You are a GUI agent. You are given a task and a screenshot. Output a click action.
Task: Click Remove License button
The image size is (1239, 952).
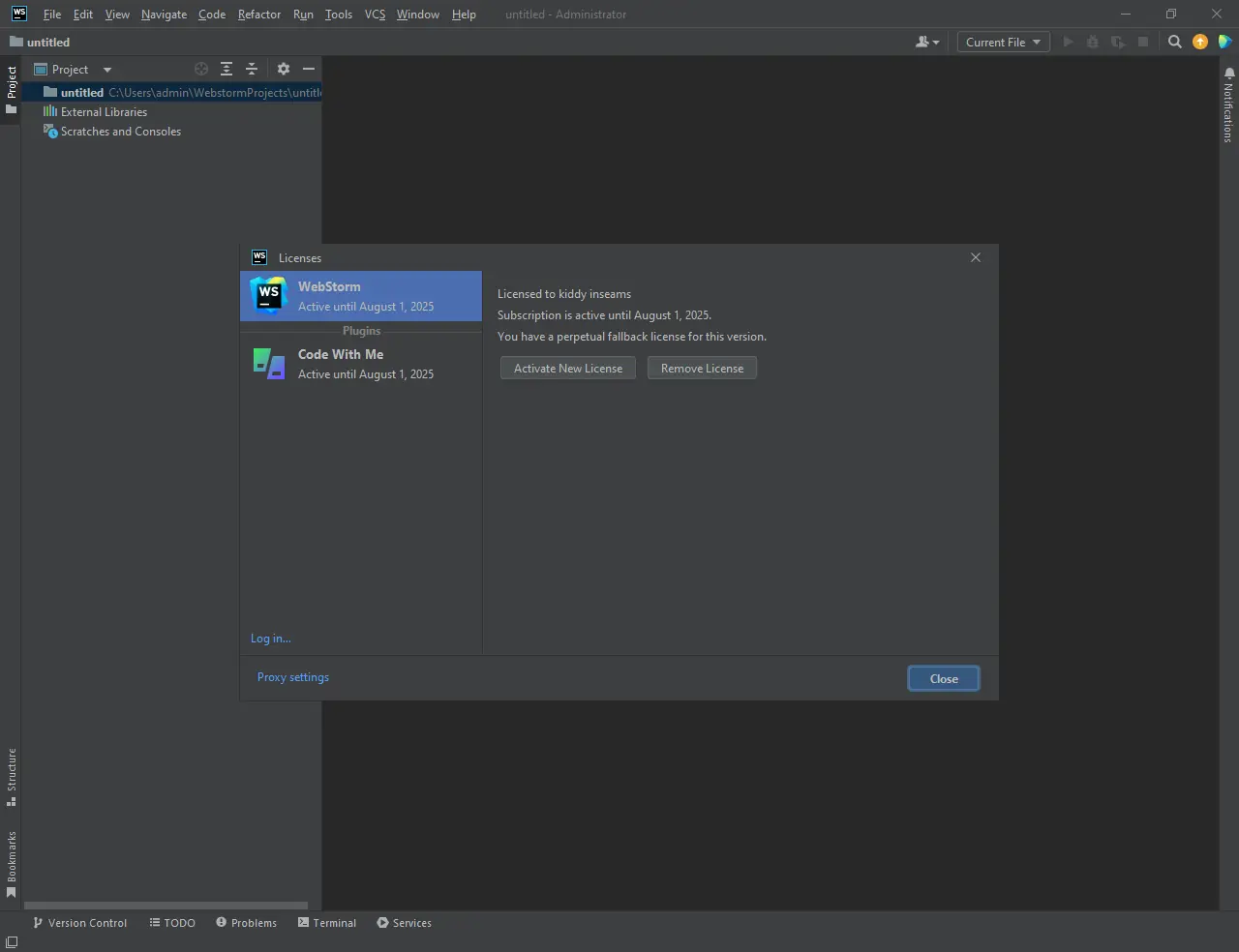702,368
